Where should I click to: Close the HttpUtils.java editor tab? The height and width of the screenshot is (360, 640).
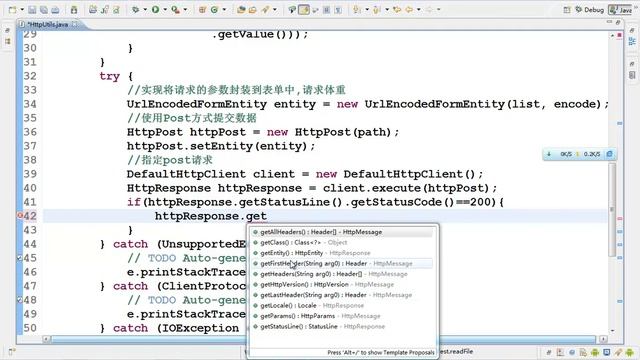(x=75, y=24)
